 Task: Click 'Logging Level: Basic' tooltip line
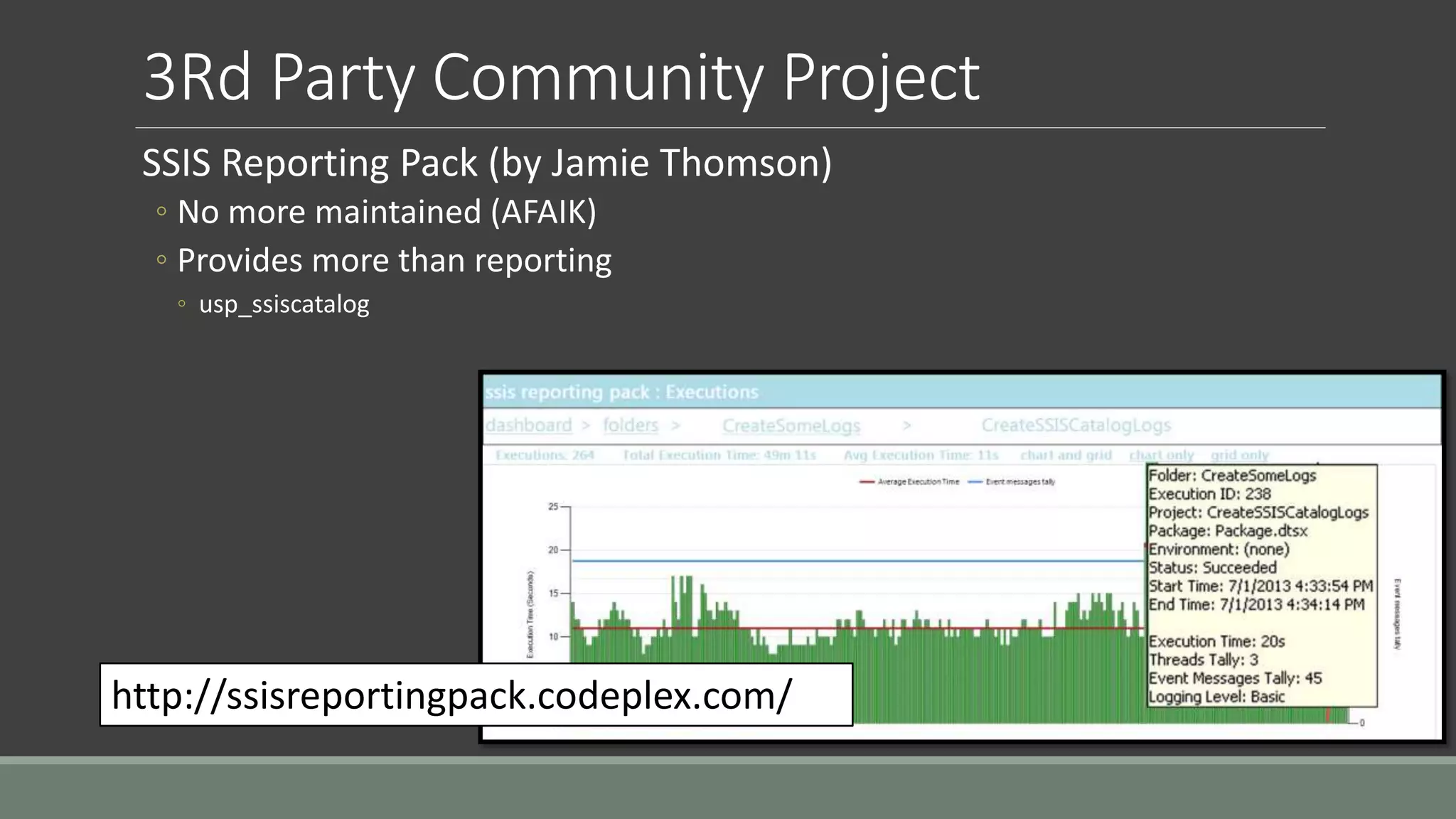coord(1216,697)
